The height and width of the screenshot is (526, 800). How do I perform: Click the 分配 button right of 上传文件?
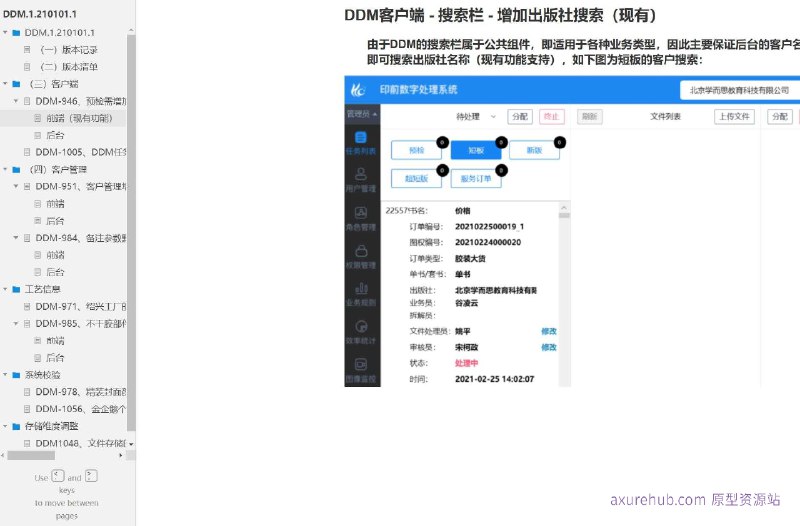780,117
